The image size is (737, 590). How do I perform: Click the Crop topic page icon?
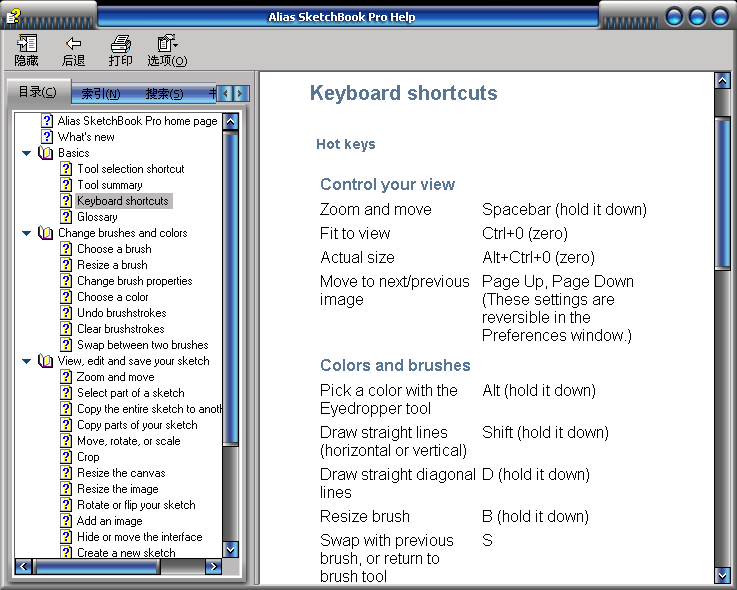point(66,456)
